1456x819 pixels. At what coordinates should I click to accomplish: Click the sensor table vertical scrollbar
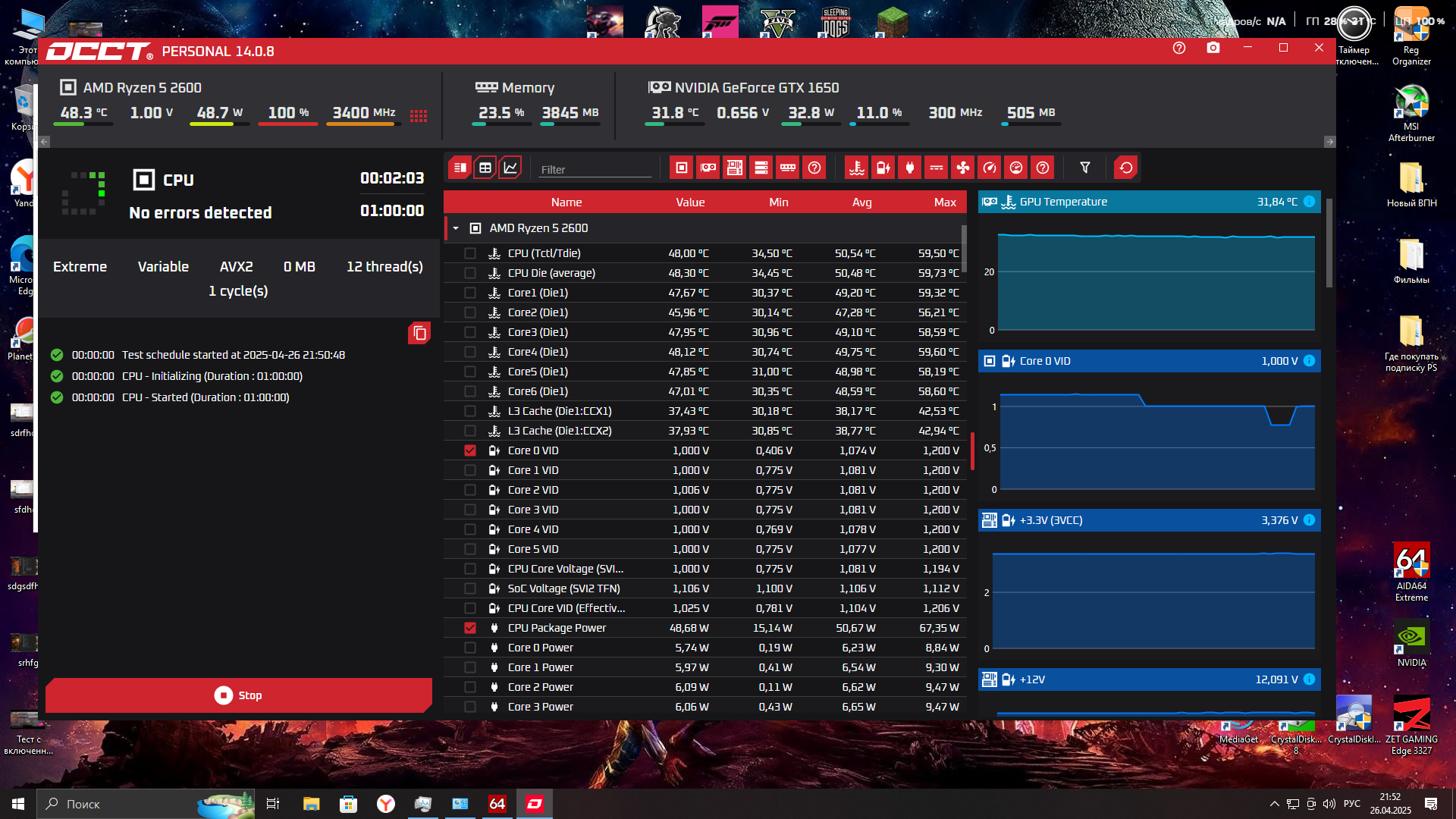point(964,248)
